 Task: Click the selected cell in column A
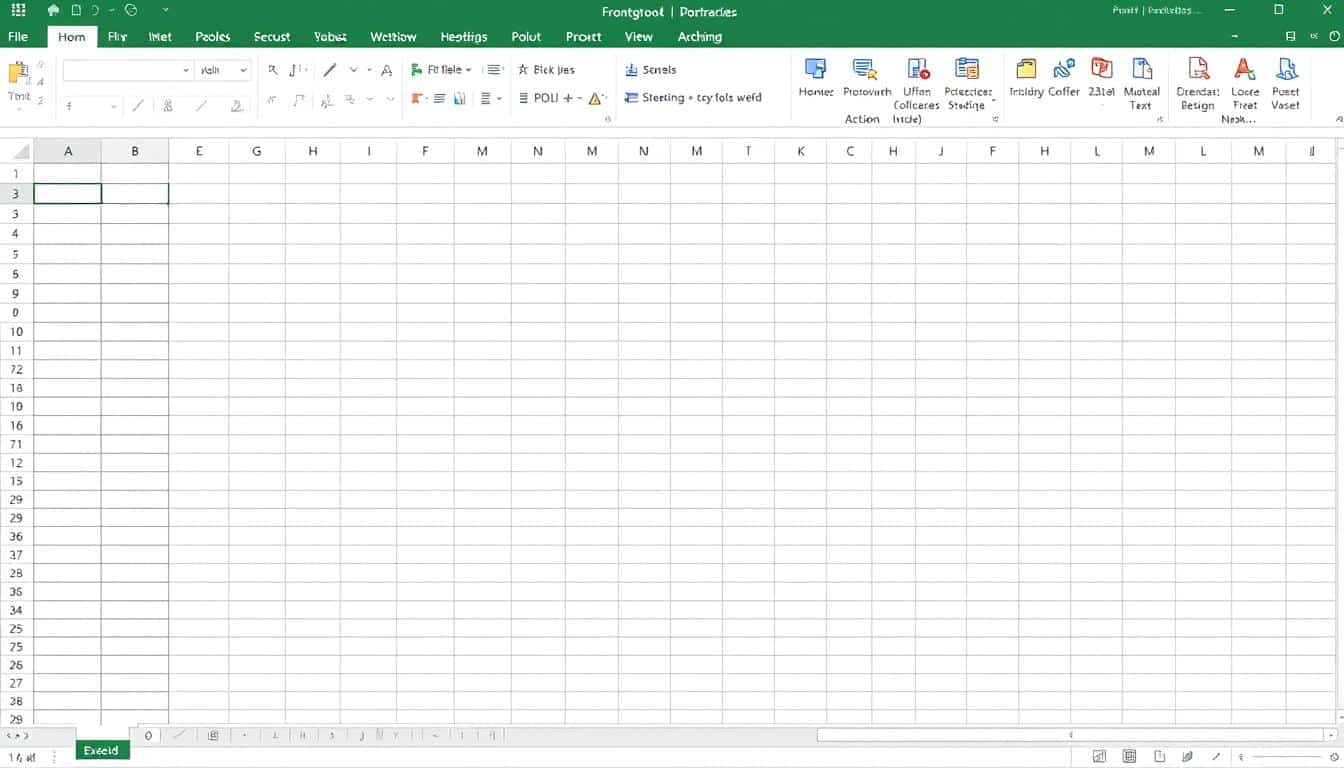tap(68, 194)
